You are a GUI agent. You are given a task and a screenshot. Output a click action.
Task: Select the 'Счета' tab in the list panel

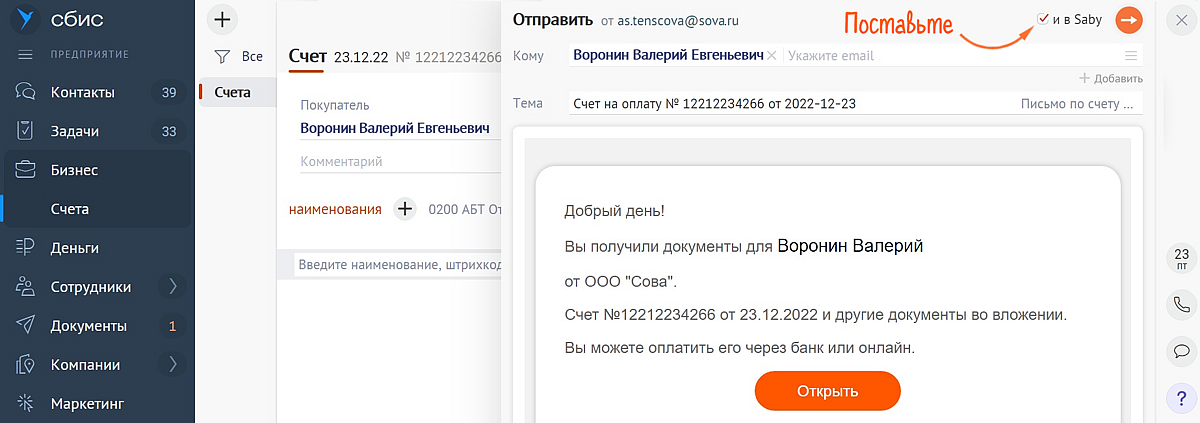pos(232,93)
